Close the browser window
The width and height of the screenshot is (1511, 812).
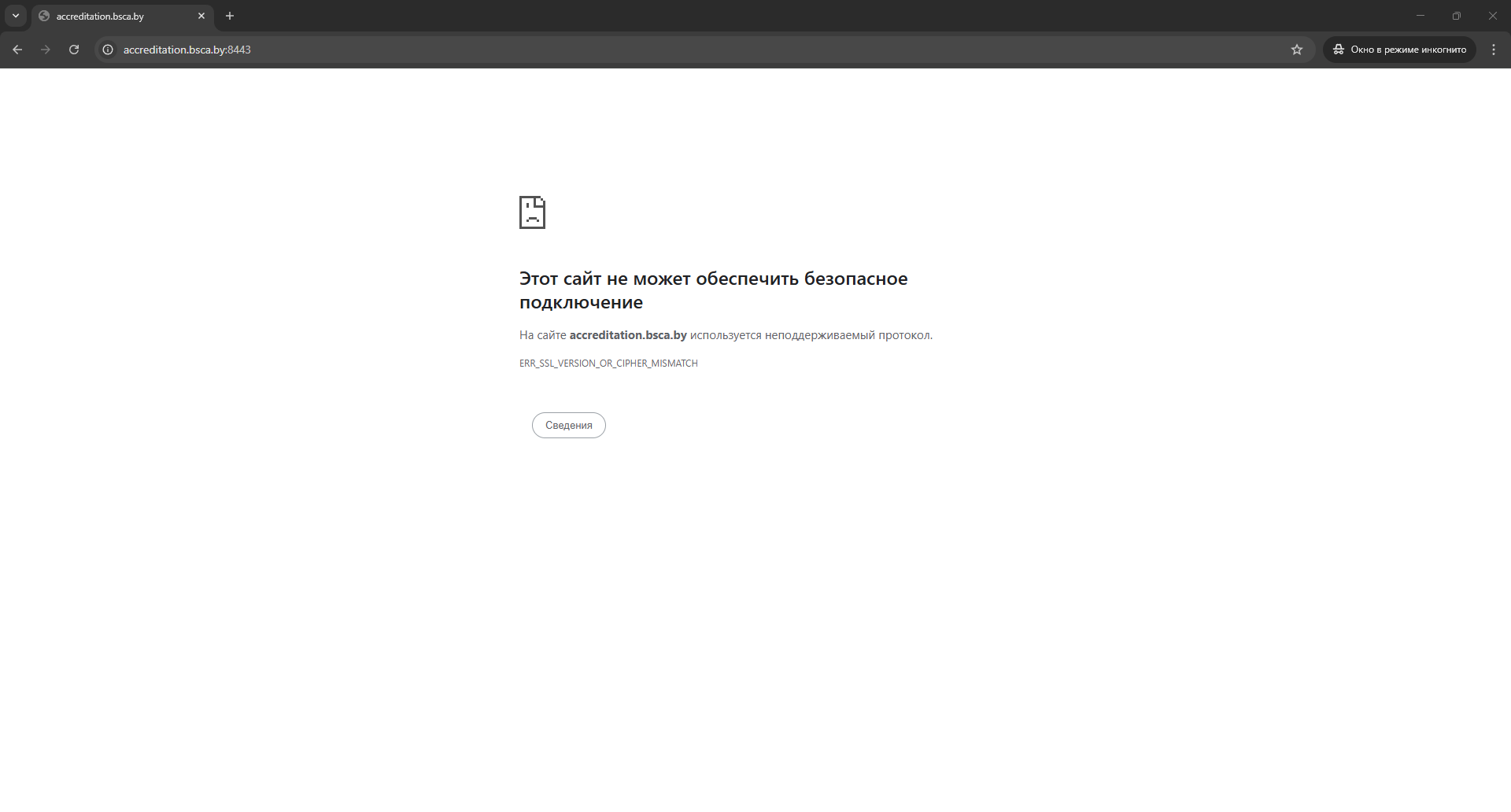(x=1493, y=16)
